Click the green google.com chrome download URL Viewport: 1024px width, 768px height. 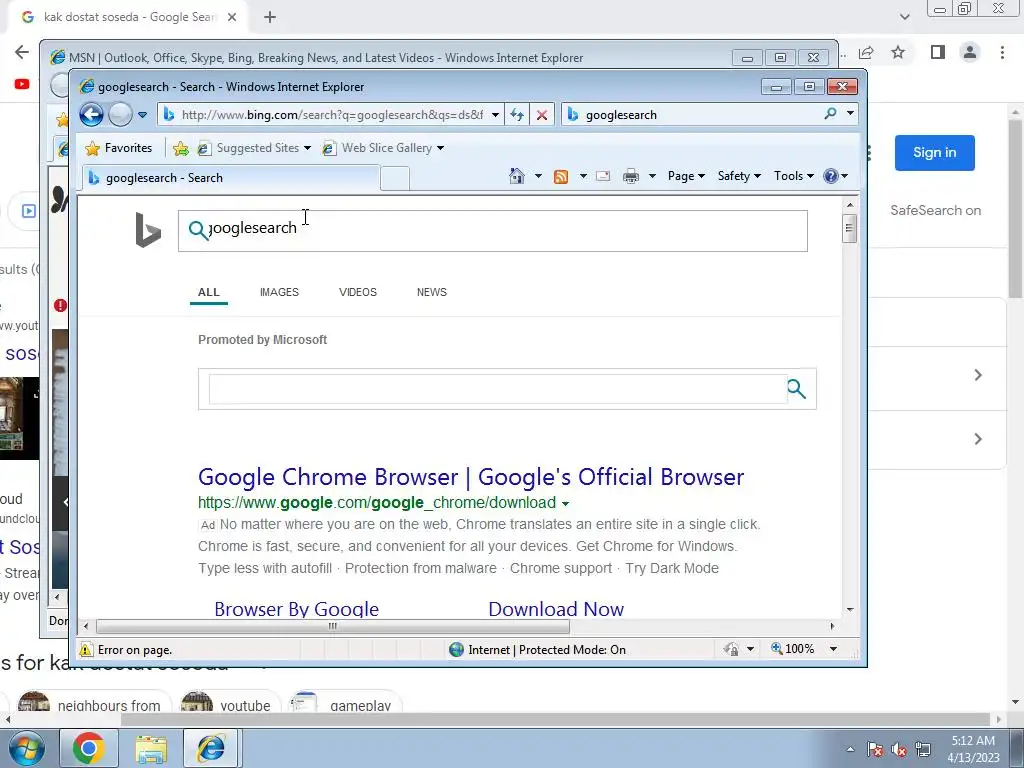coord(377,502)
